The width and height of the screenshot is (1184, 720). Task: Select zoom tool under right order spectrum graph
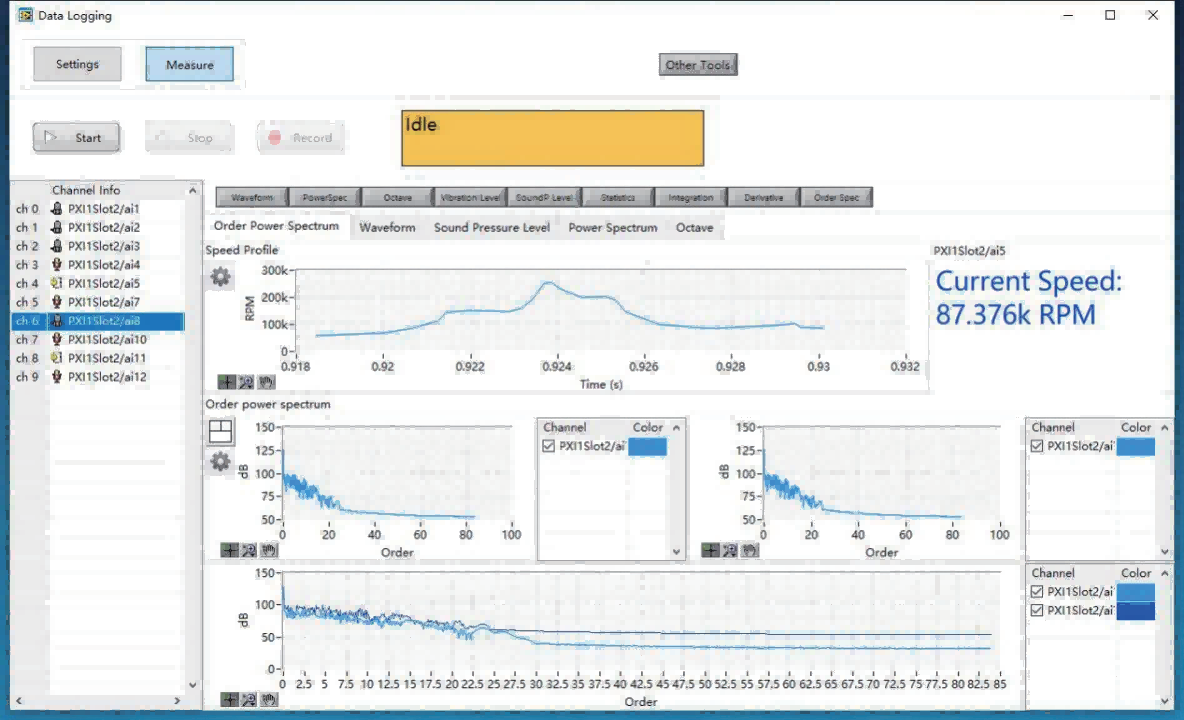click(729, 550)
